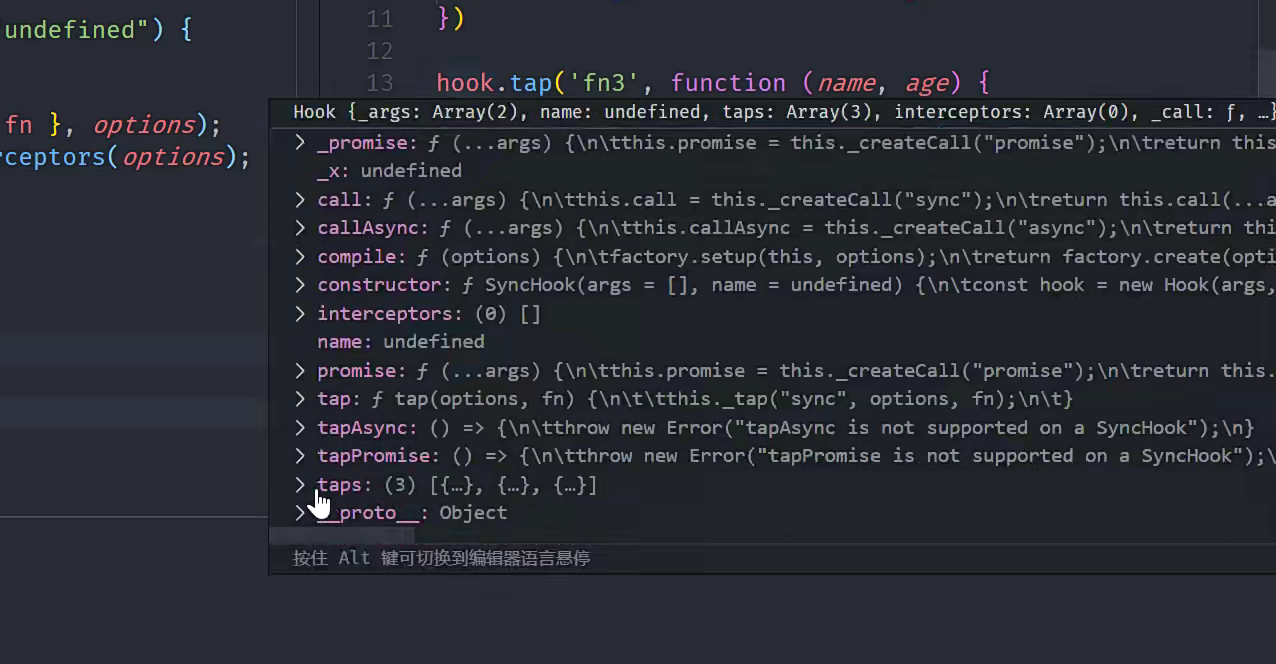Expand the taps array with 3 items
Viewport: 1276px width, 664px height.
pyautogui.click(x=300, y=485)
